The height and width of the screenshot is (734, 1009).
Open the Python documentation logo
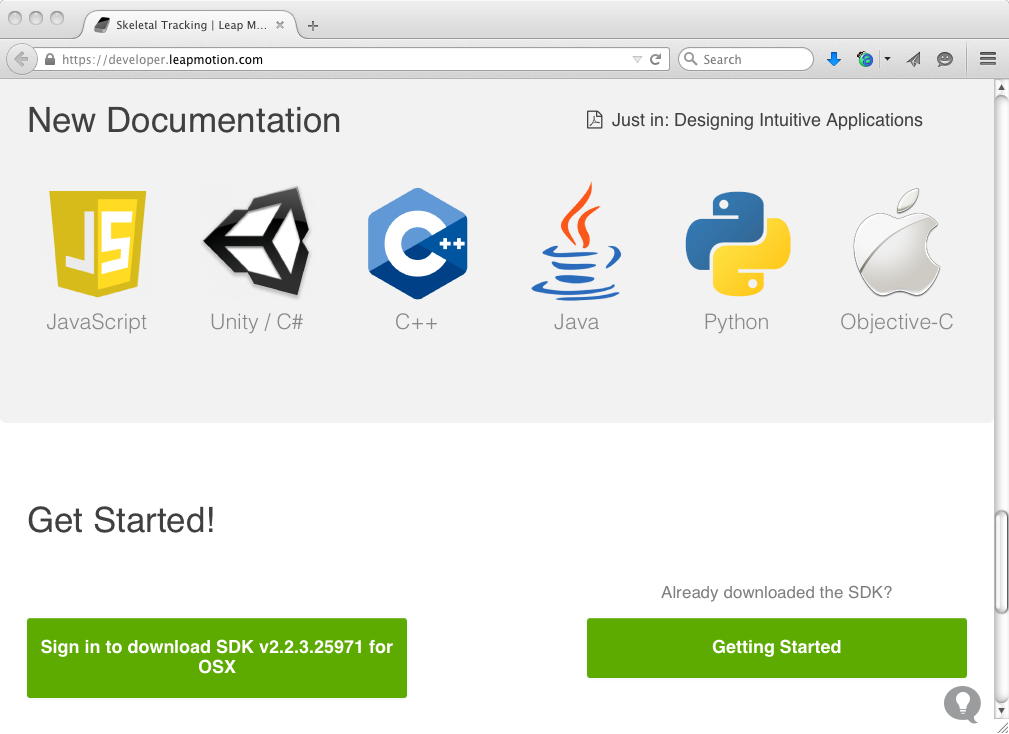737,243
